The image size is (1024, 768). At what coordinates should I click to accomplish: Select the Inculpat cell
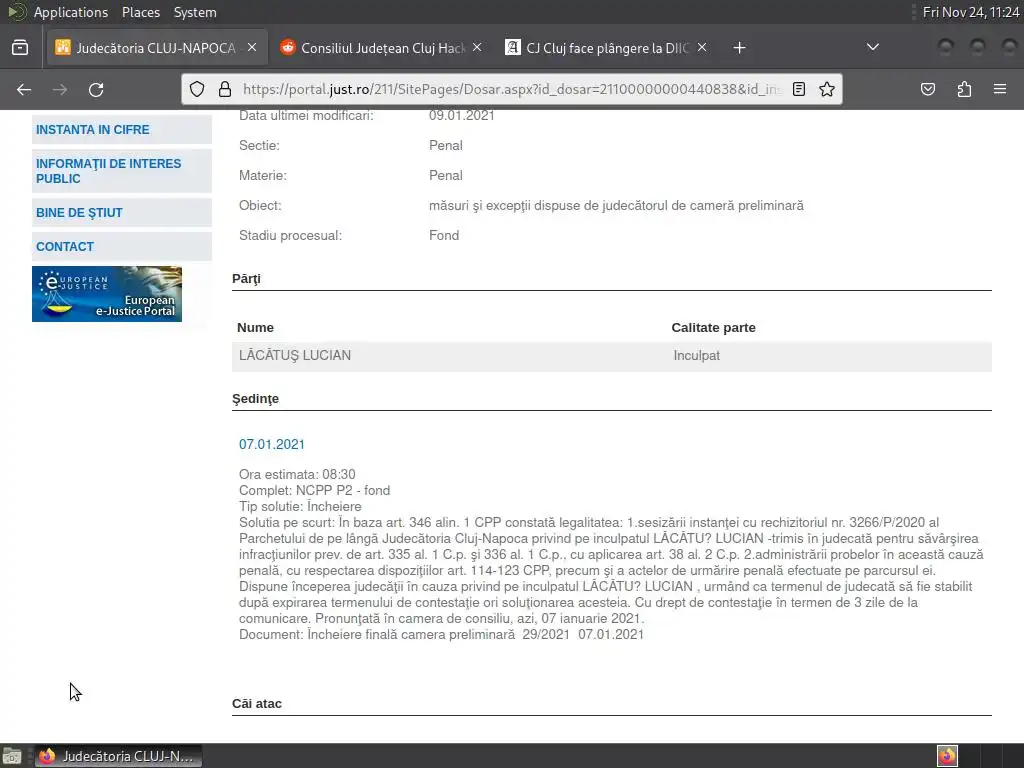click(696, 355)
